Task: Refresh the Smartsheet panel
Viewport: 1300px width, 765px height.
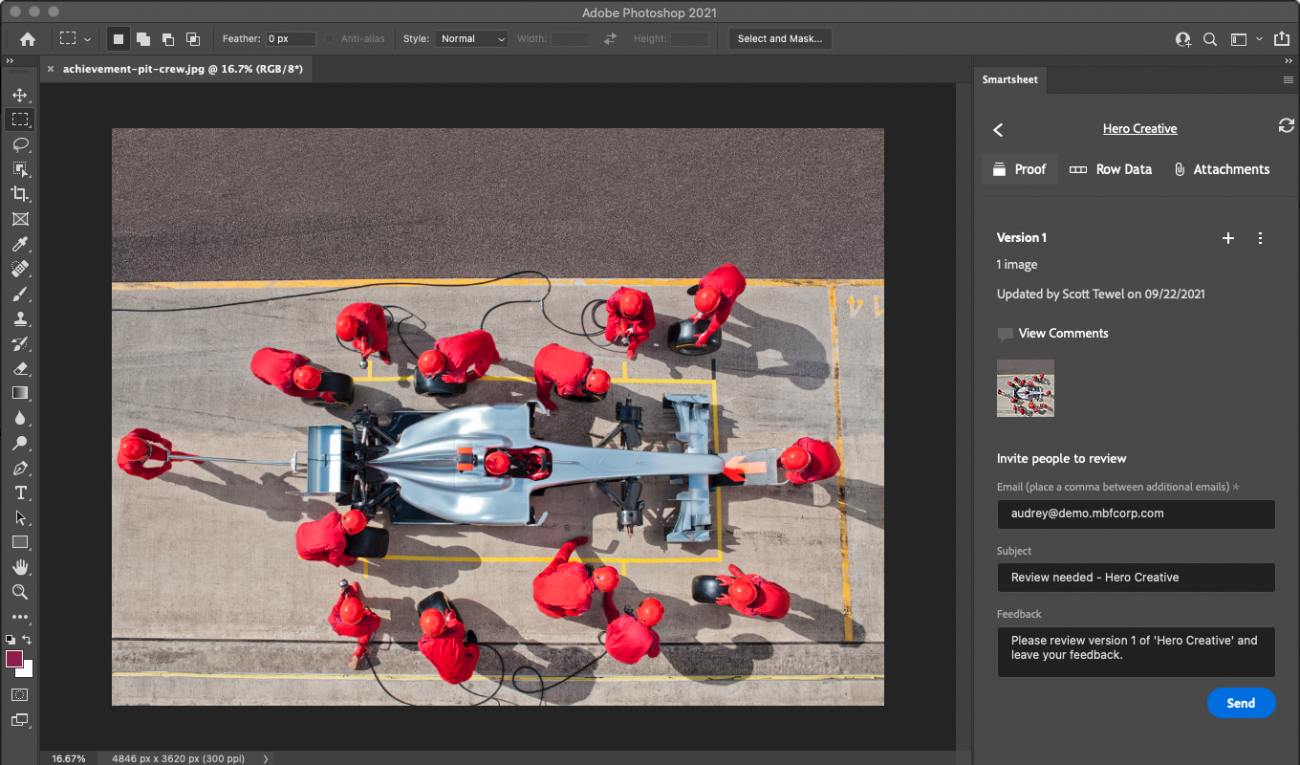Action: [1286, 126]
